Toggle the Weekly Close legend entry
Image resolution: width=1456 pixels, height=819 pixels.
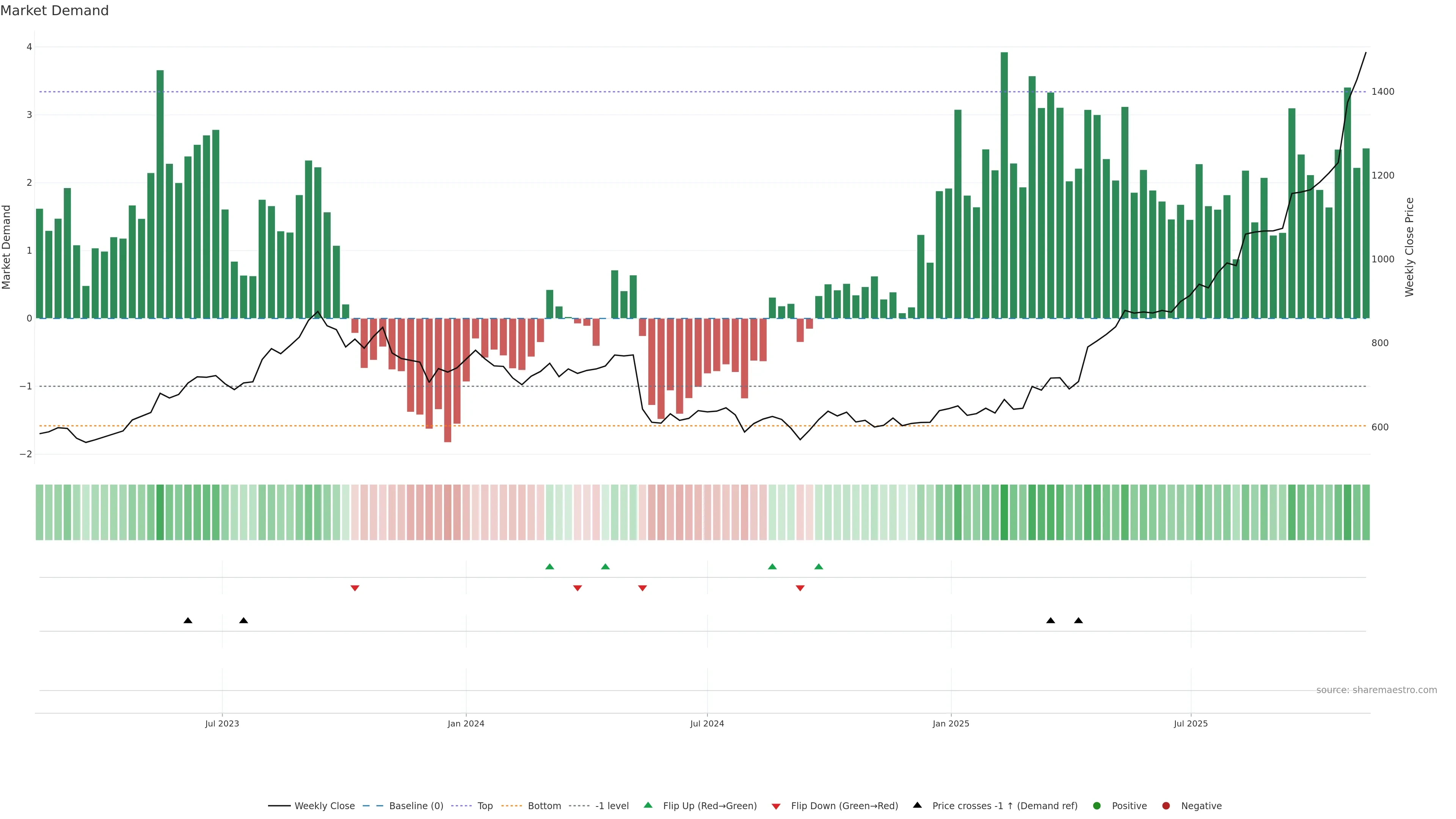(325, 805)
